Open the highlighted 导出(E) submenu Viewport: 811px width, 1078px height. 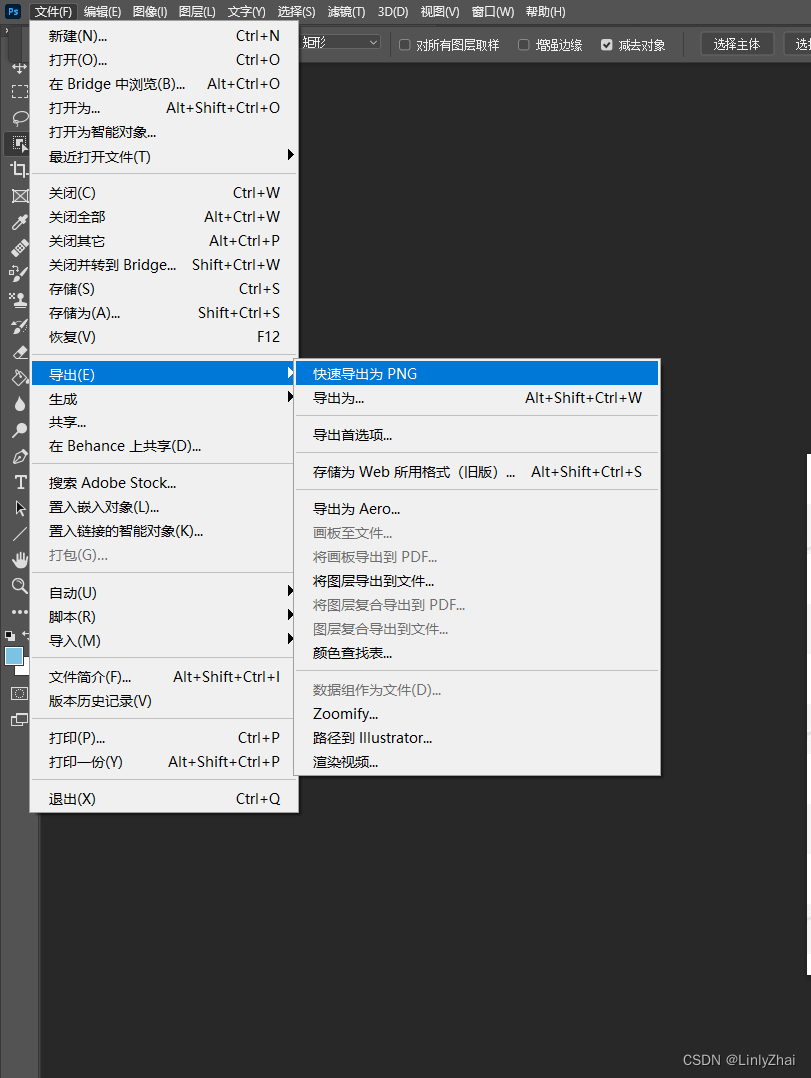[x=164, y=374]
